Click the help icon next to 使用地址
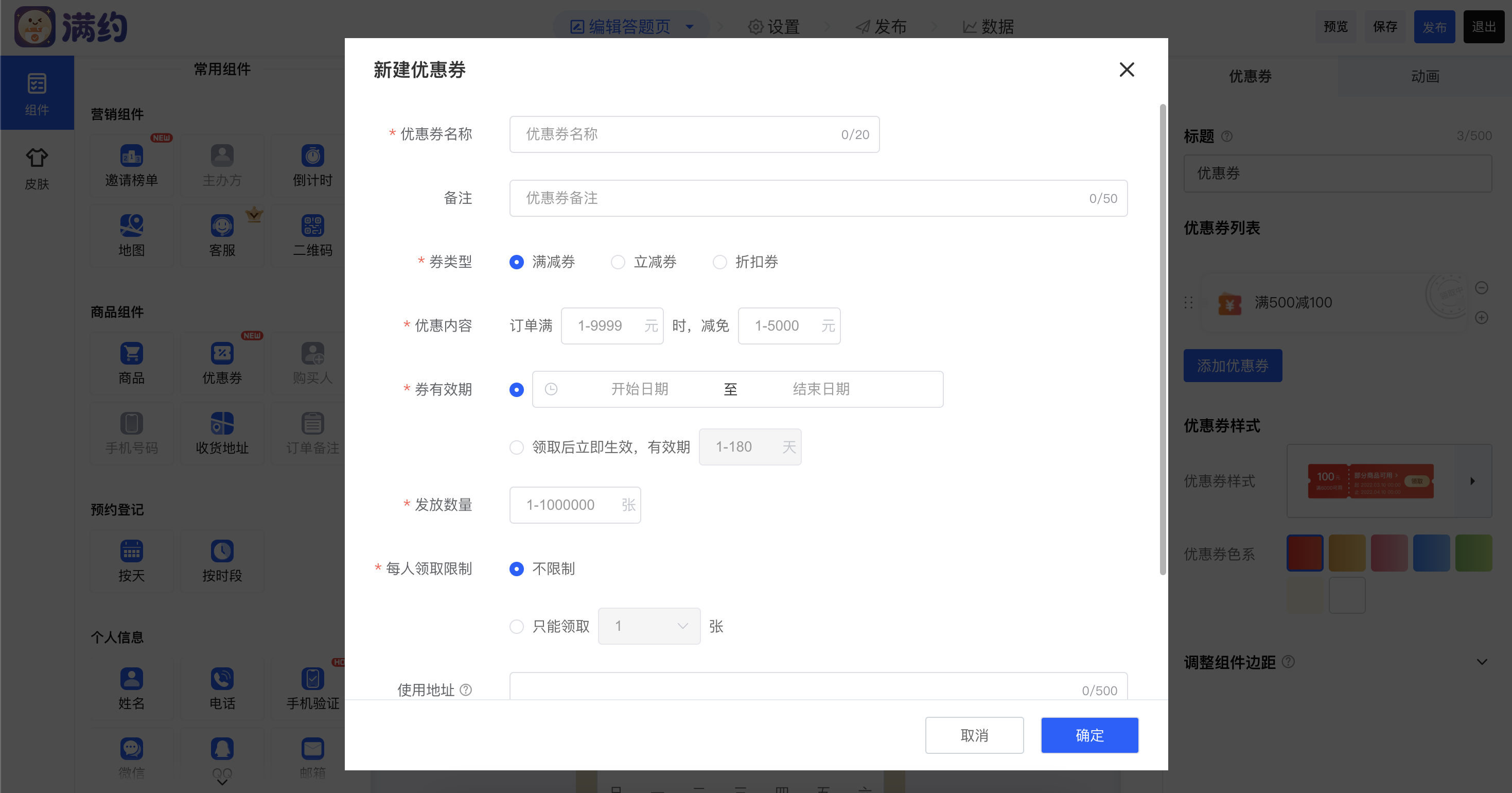This screenshot has width=1512, height=793. point(465,689)
